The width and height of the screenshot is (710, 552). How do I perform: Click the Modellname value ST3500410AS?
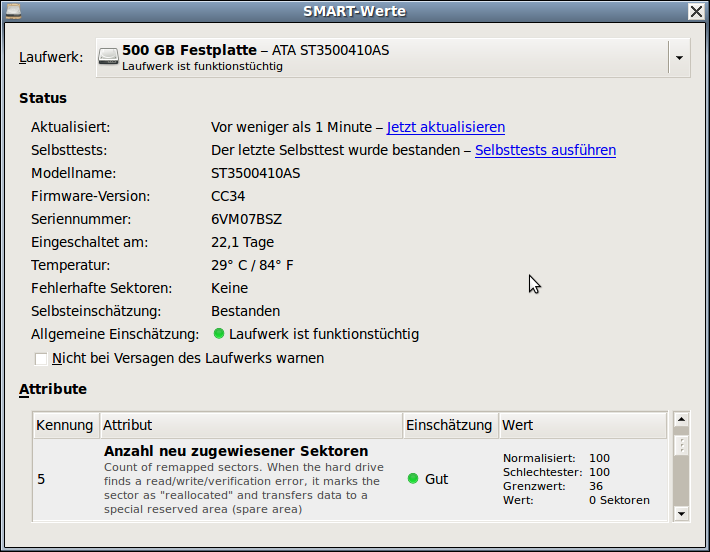[255, 173]
